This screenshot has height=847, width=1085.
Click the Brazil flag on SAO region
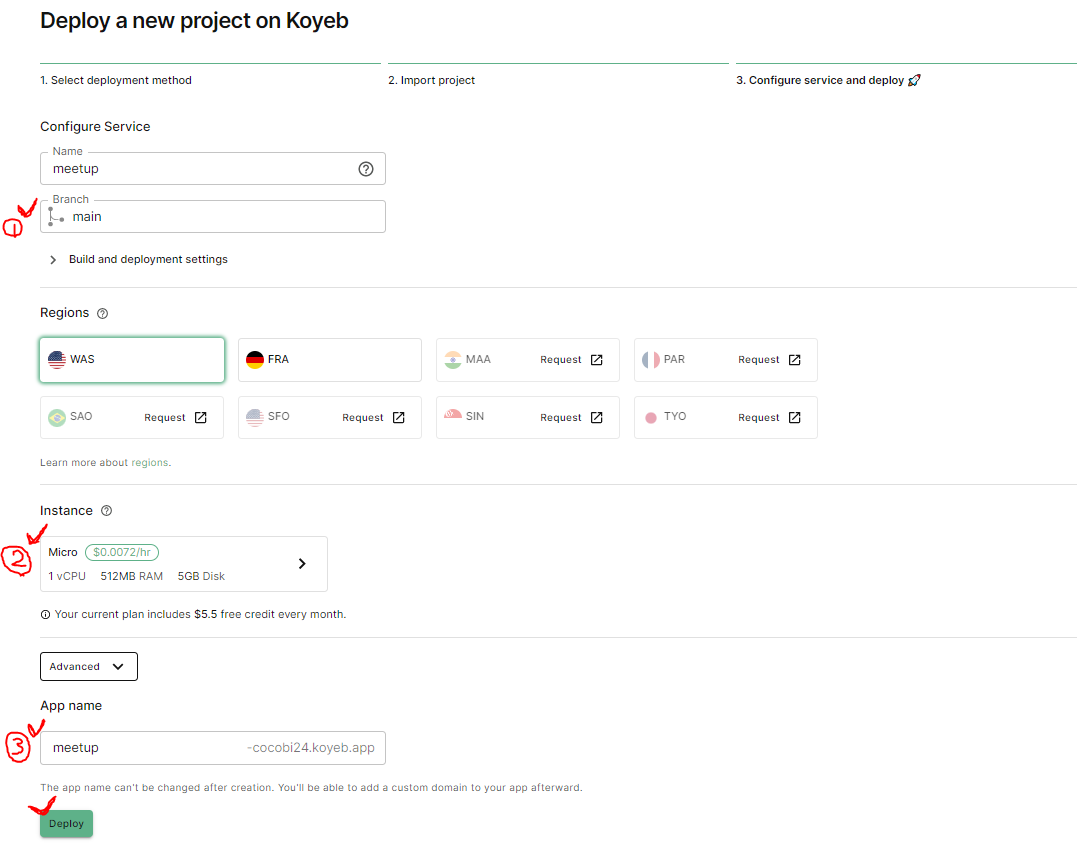(57, 417)
